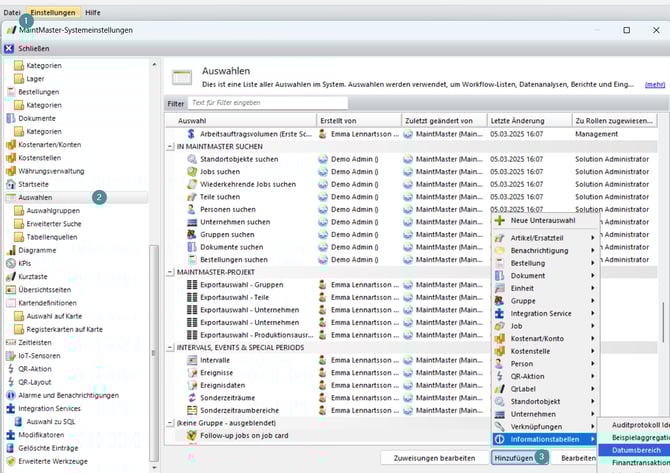670x473 pixels.
Task: Collapse the MAINTMASTER-PROJEKT group header
Action: (170, 272)
